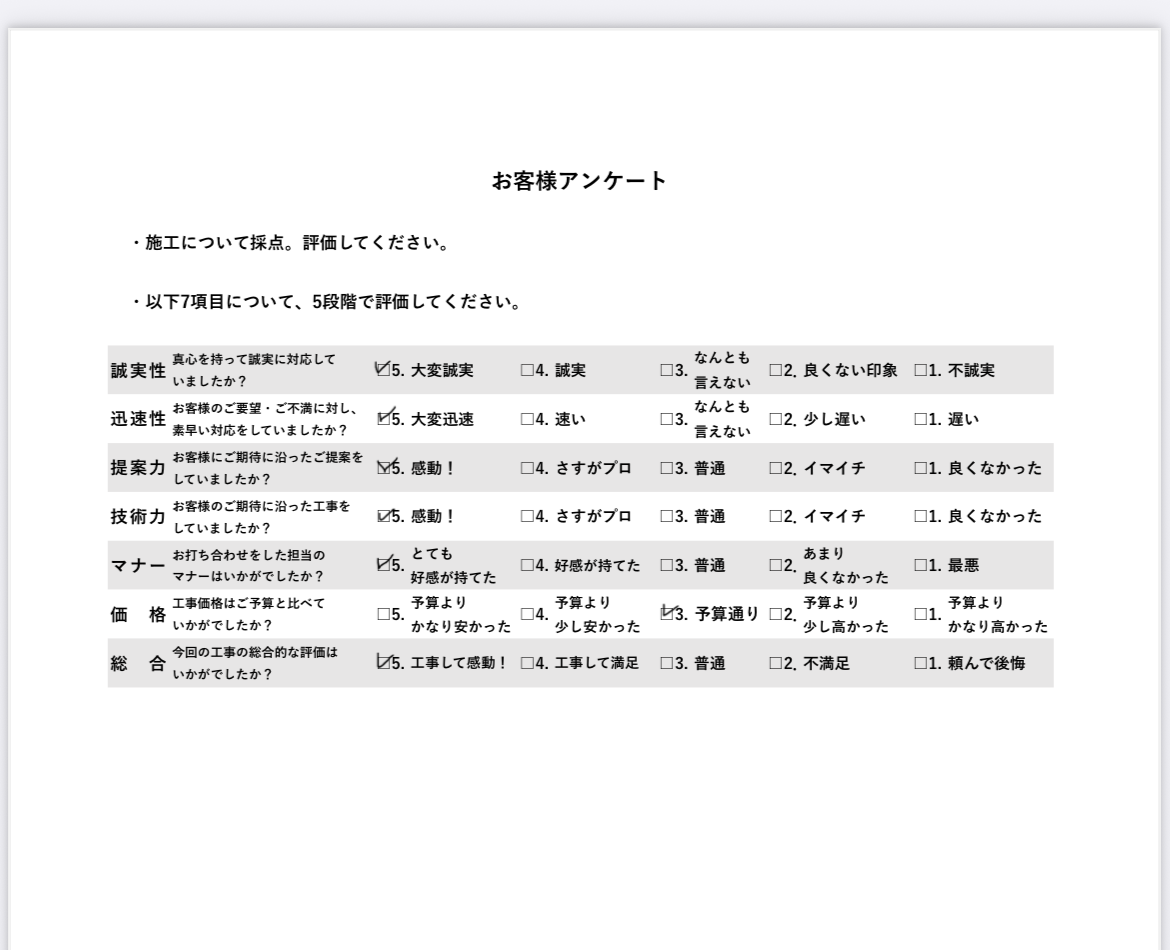This screenshot has height=950, width=1170.
Task: Click question 工事価格はご予算と比べていかがでしたか？
Action: coord(249,614)
